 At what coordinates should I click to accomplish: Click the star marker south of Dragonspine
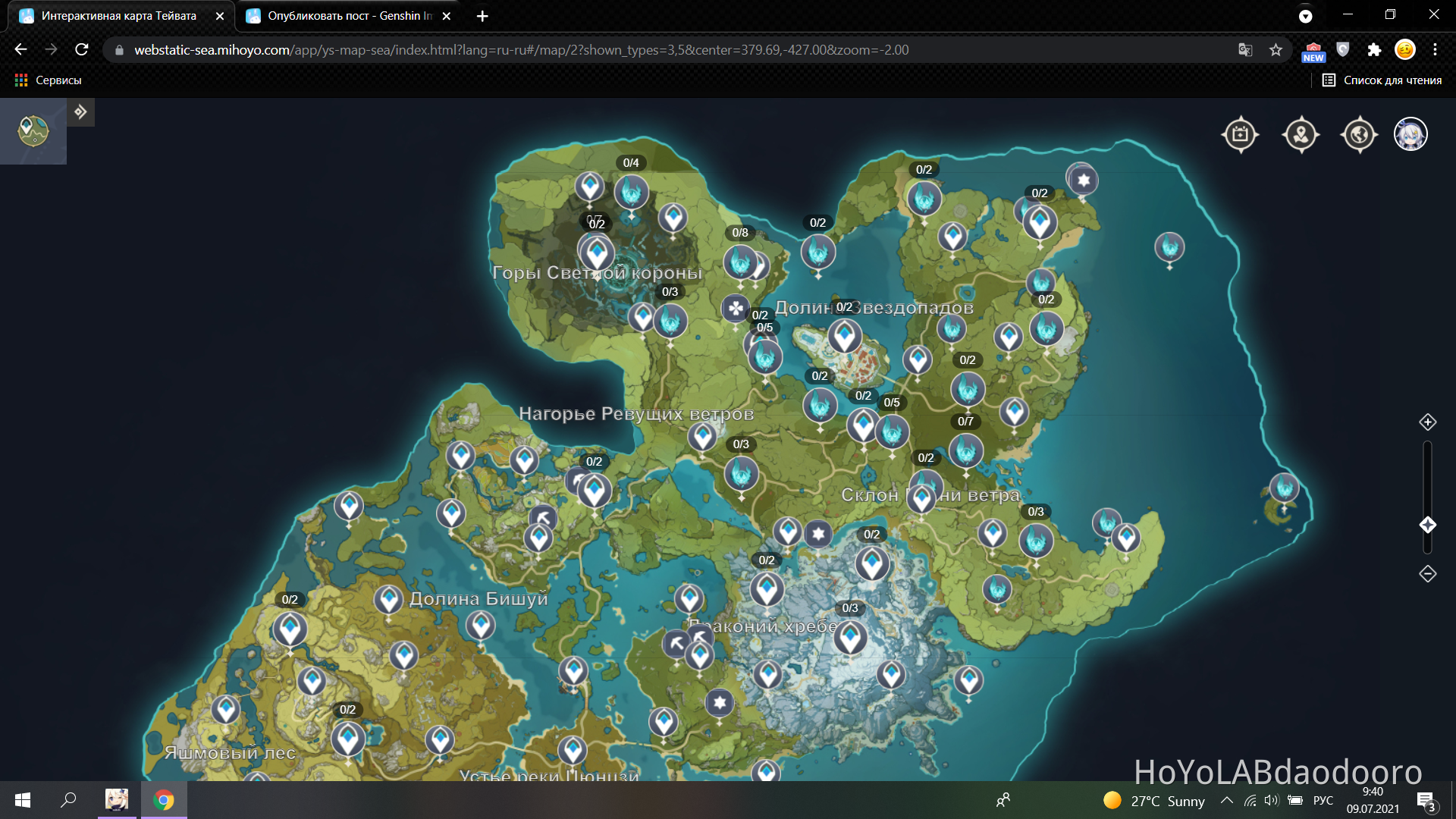point(720,703)
